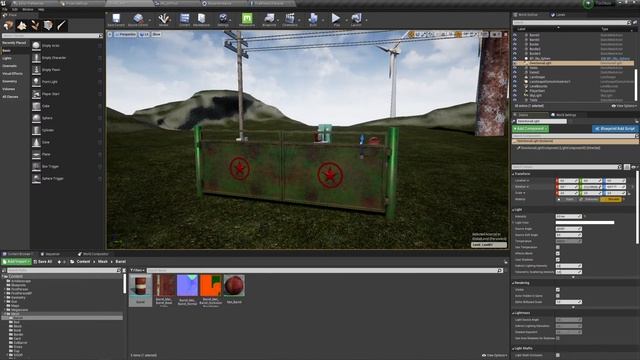Open the Edit menu
The width and height of the screenshot is (640, 360).
pyautogui.click(x=15, y=9)
